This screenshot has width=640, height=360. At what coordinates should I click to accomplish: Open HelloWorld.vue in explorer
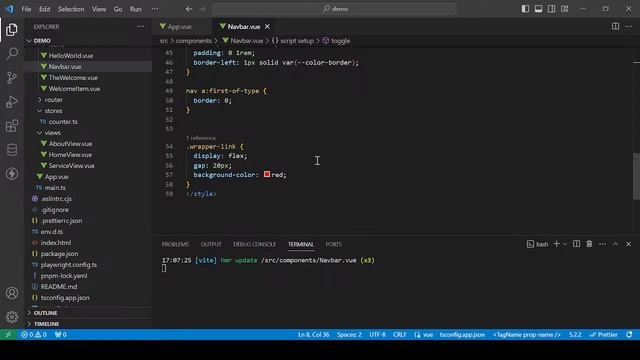pos(71,56)
